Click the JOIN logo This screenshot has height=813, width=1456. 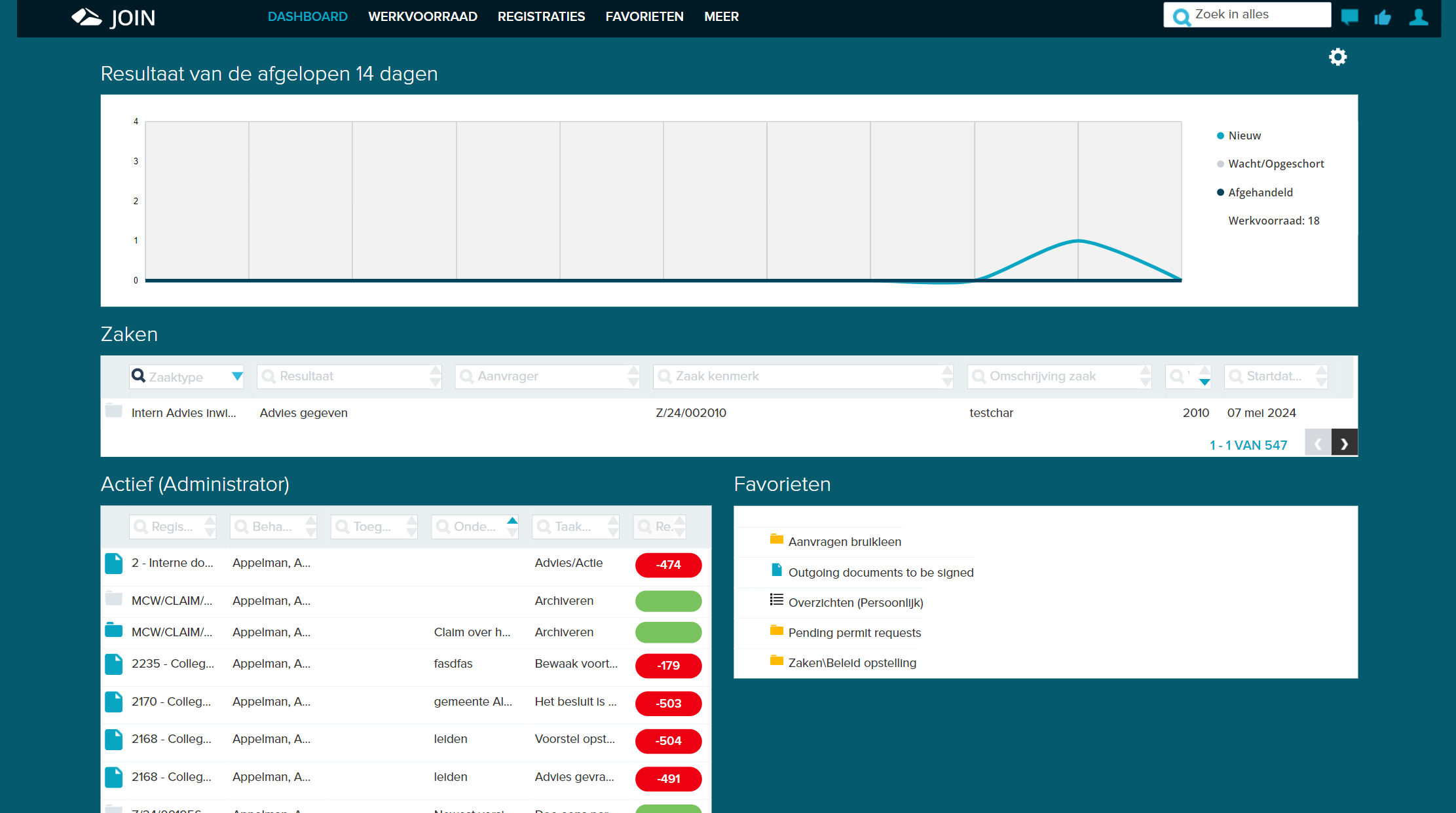[x=113, y=18]
